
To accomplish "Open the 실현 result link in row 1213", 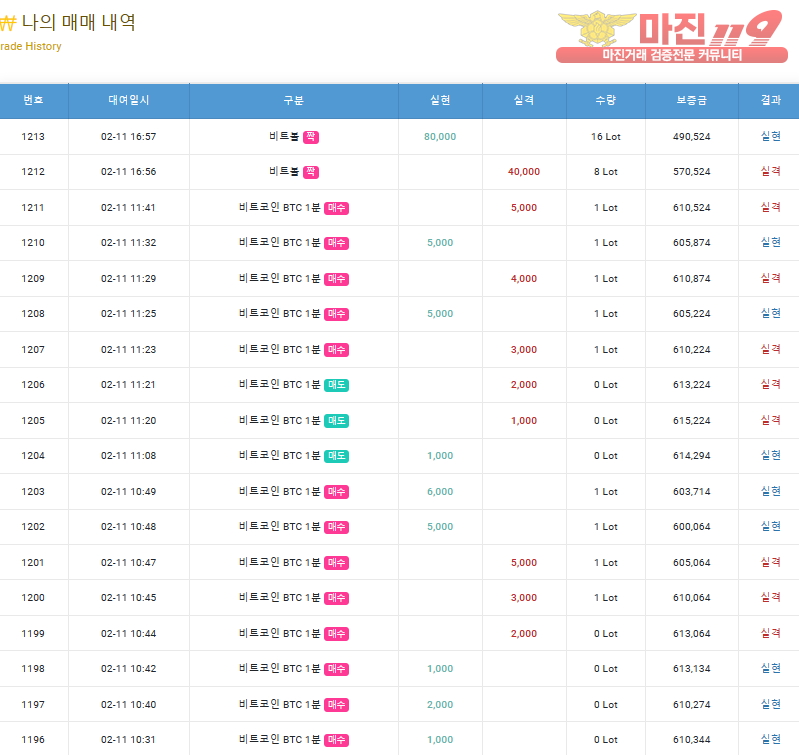I will coord(770,137).
